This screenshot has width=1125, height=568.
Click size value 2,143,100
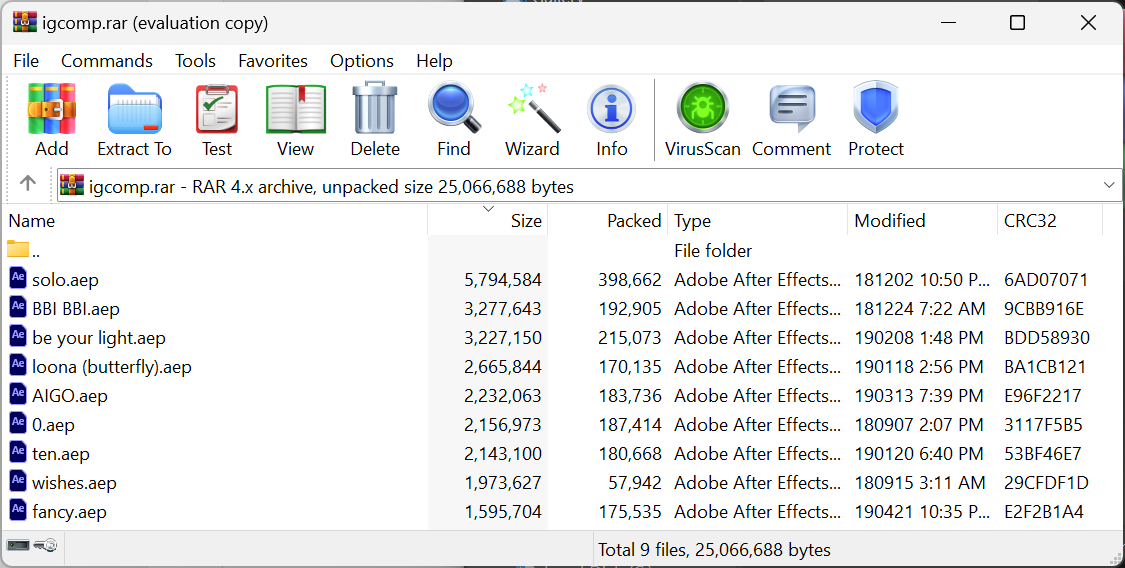click(502, 454)
